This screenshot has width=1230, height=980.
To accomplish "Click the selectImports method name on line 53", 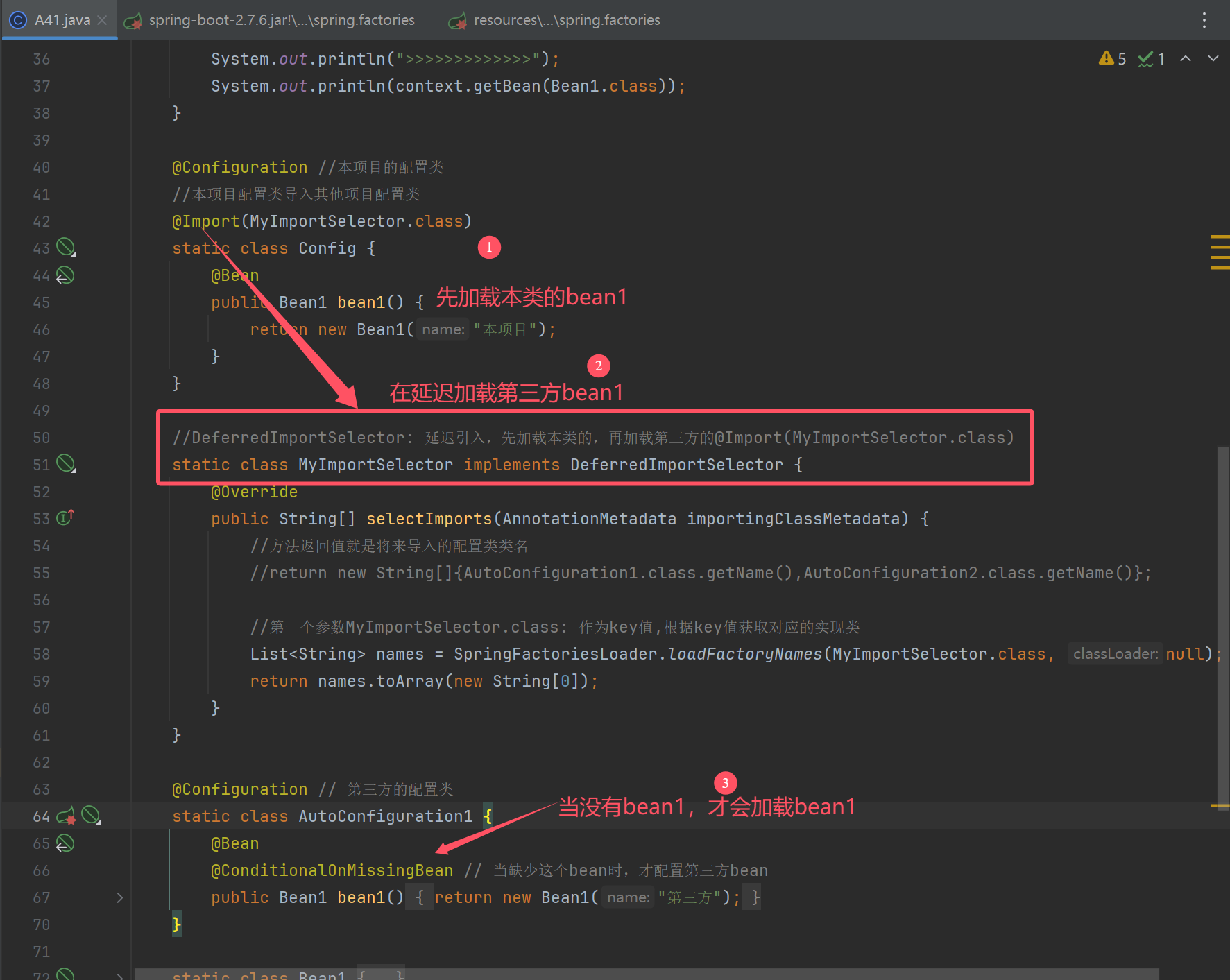I will (x=429, y=519).
